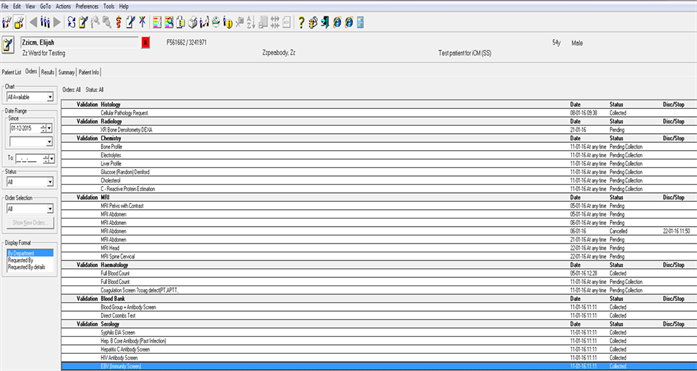
Task: Go to next patient with right arrow
Action: 56,22
